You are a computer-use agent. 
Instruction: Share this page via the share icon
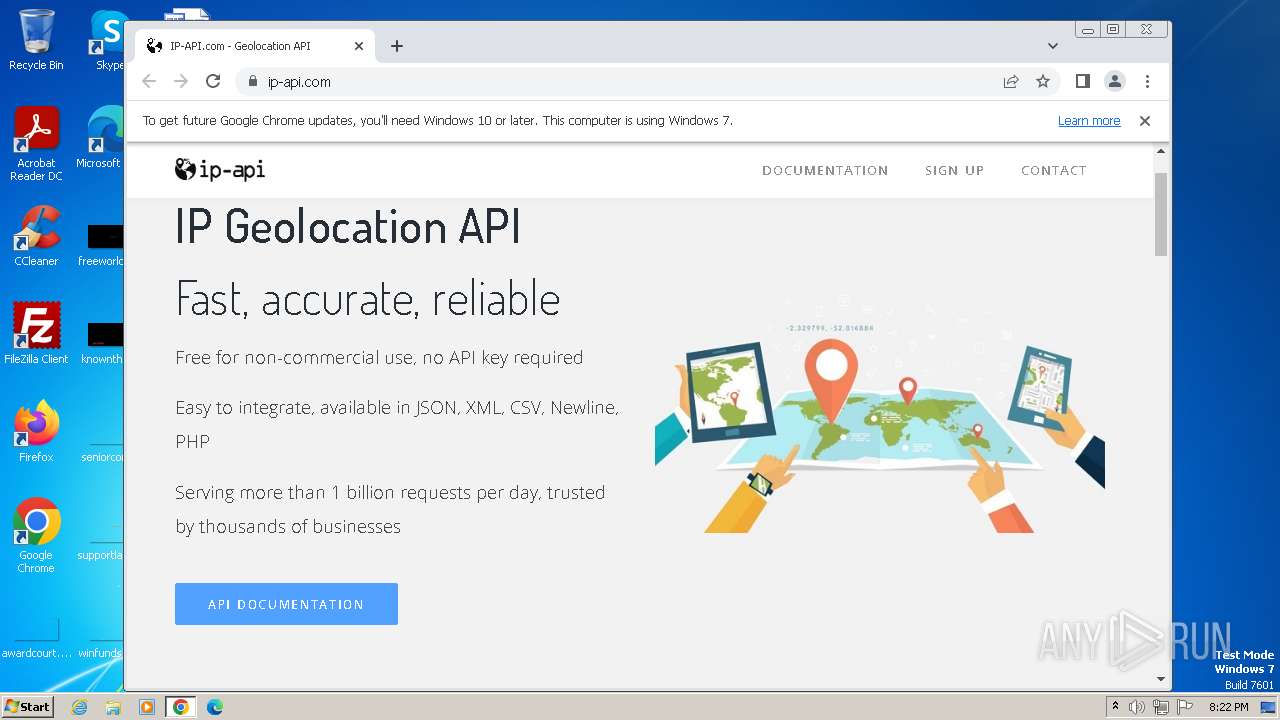tap(1011, 82)
